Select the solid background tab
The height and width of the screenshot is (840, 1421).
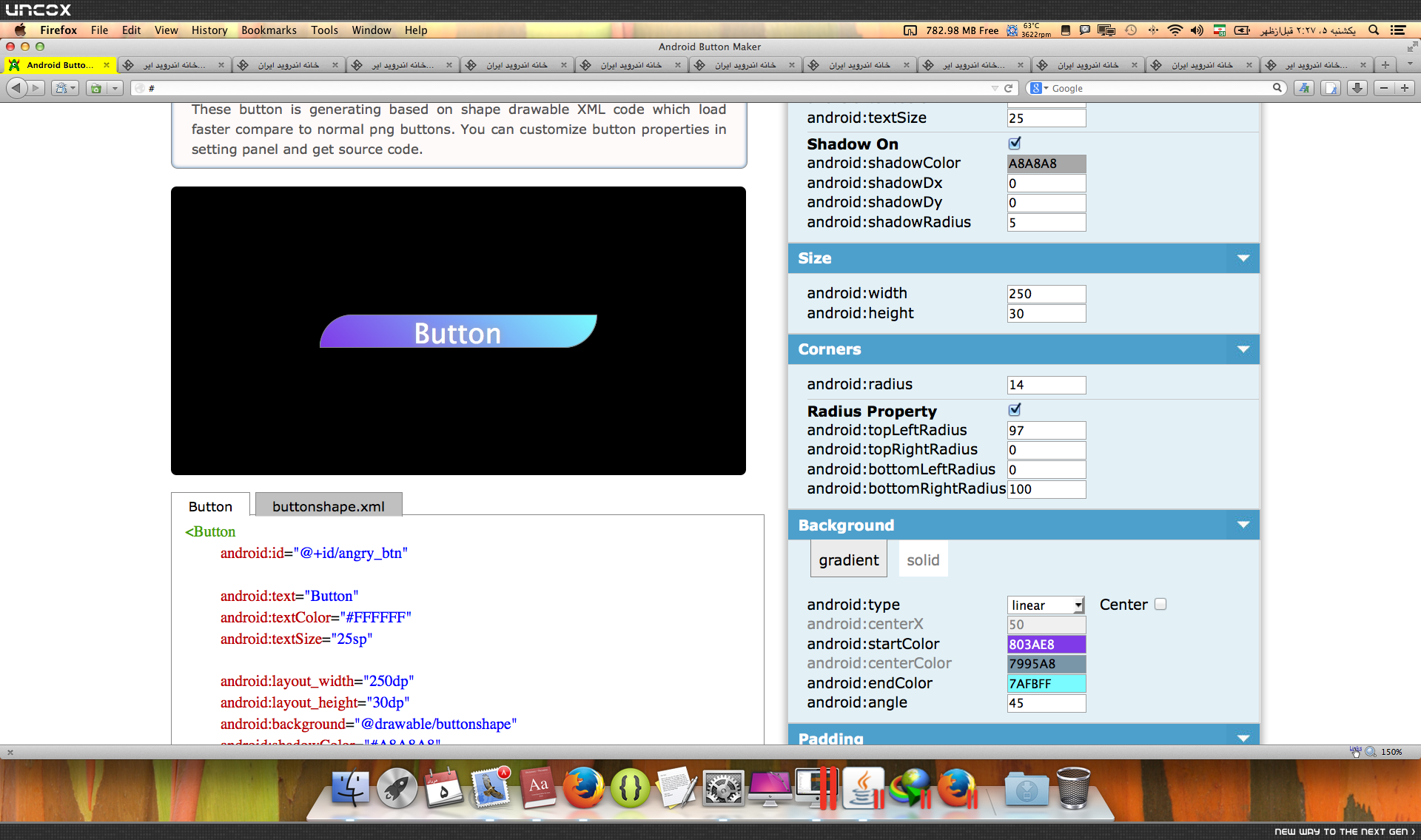pyautogui.click(x=923, y=560)
